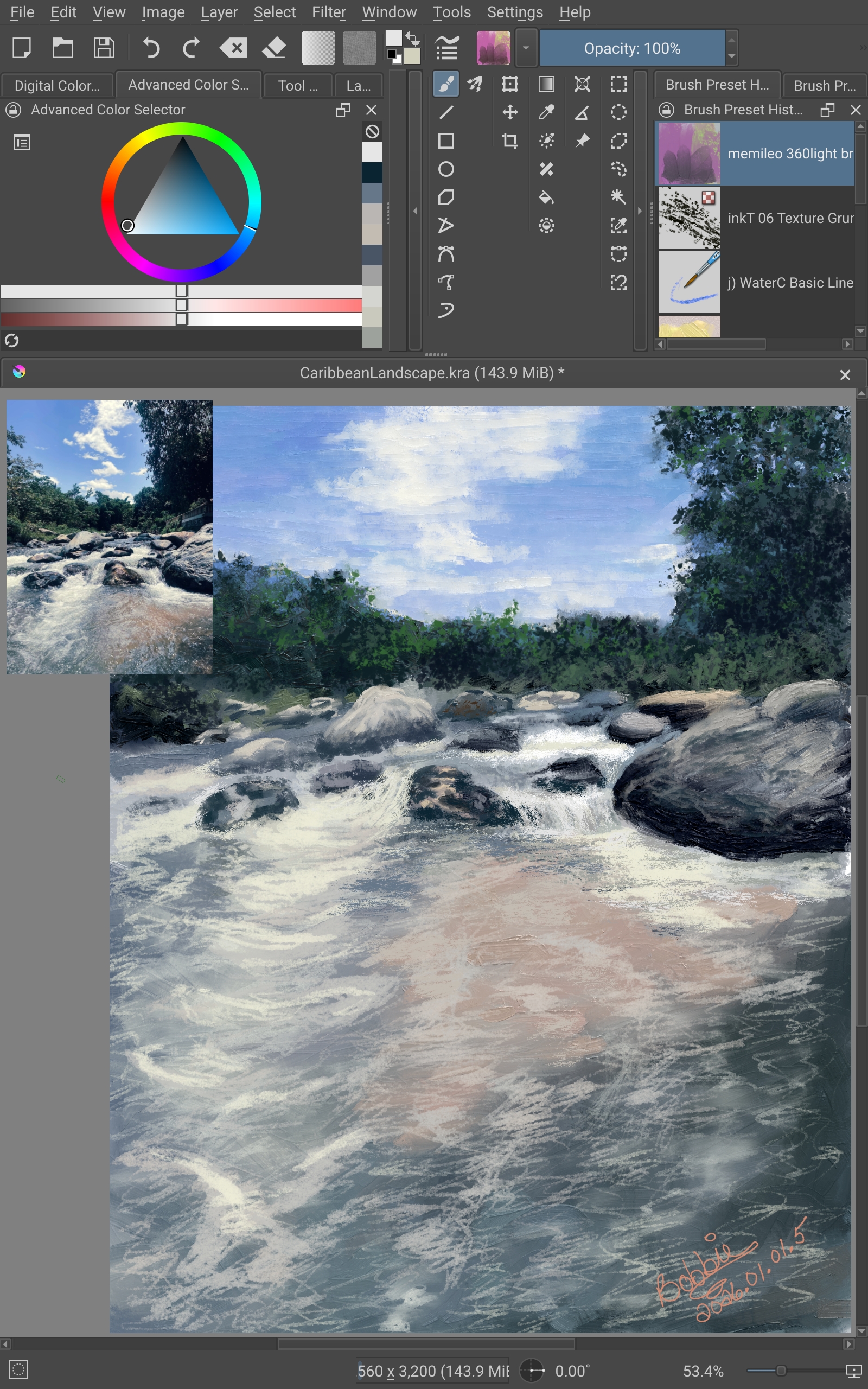The height and width of the screenshot is (1389, 868).
Task: Choose the Contiguous Selection magic wand
Action: click(618, 197)
